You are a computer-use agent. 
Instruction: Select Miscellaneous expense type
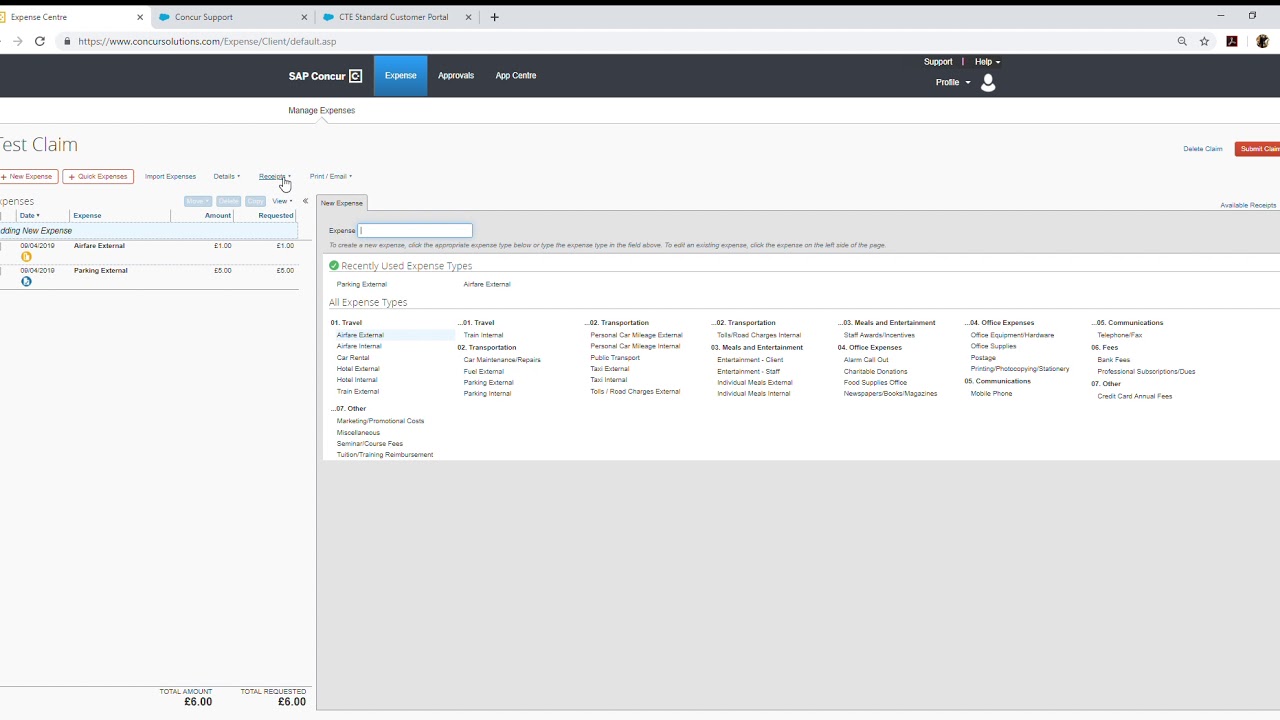pyautogui.click(x=358, y=433)
